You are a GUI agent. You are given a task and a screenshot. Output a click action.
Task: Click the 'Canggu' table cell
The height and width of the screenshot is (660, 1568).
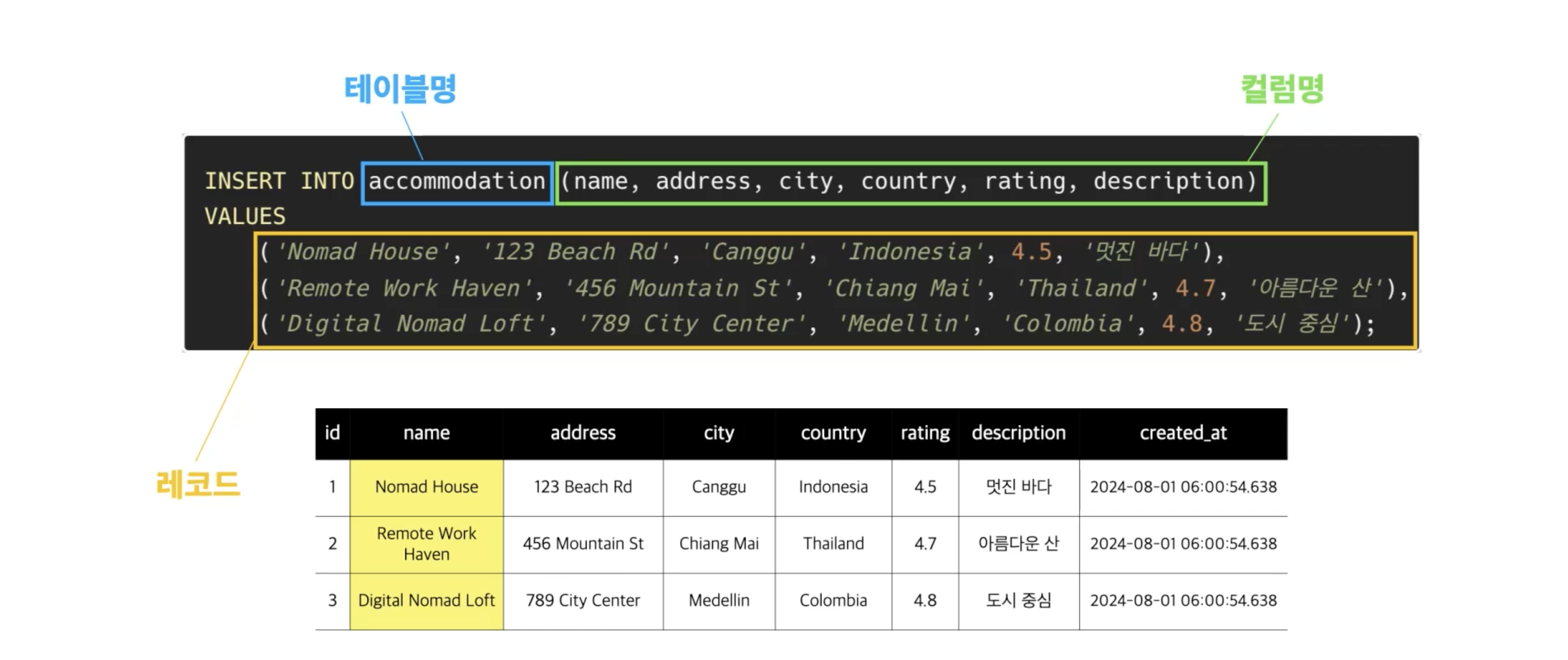click(x=719, y=487)
